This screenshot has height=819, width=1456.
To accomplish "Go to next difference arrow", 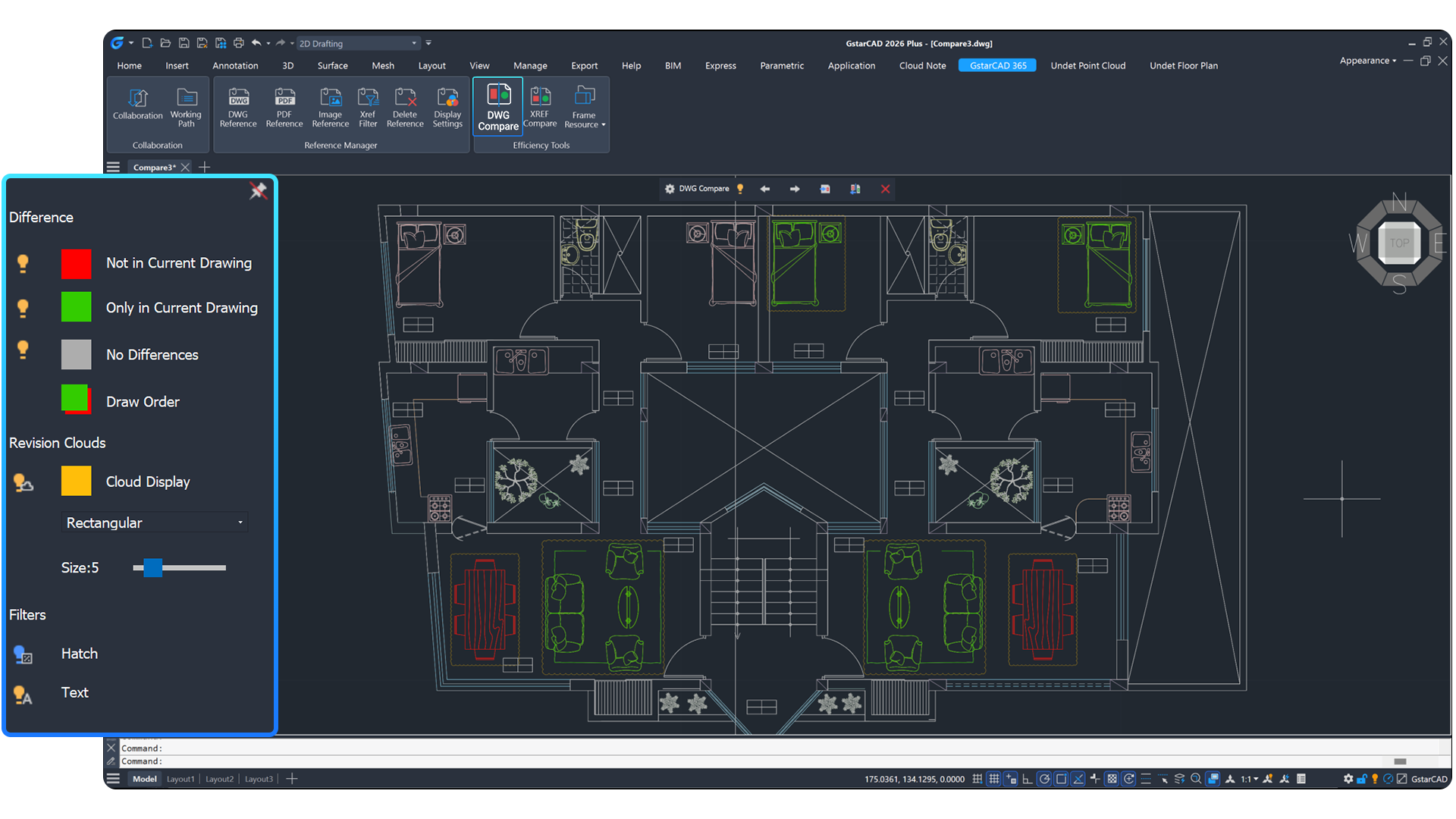I will [795, 189].
